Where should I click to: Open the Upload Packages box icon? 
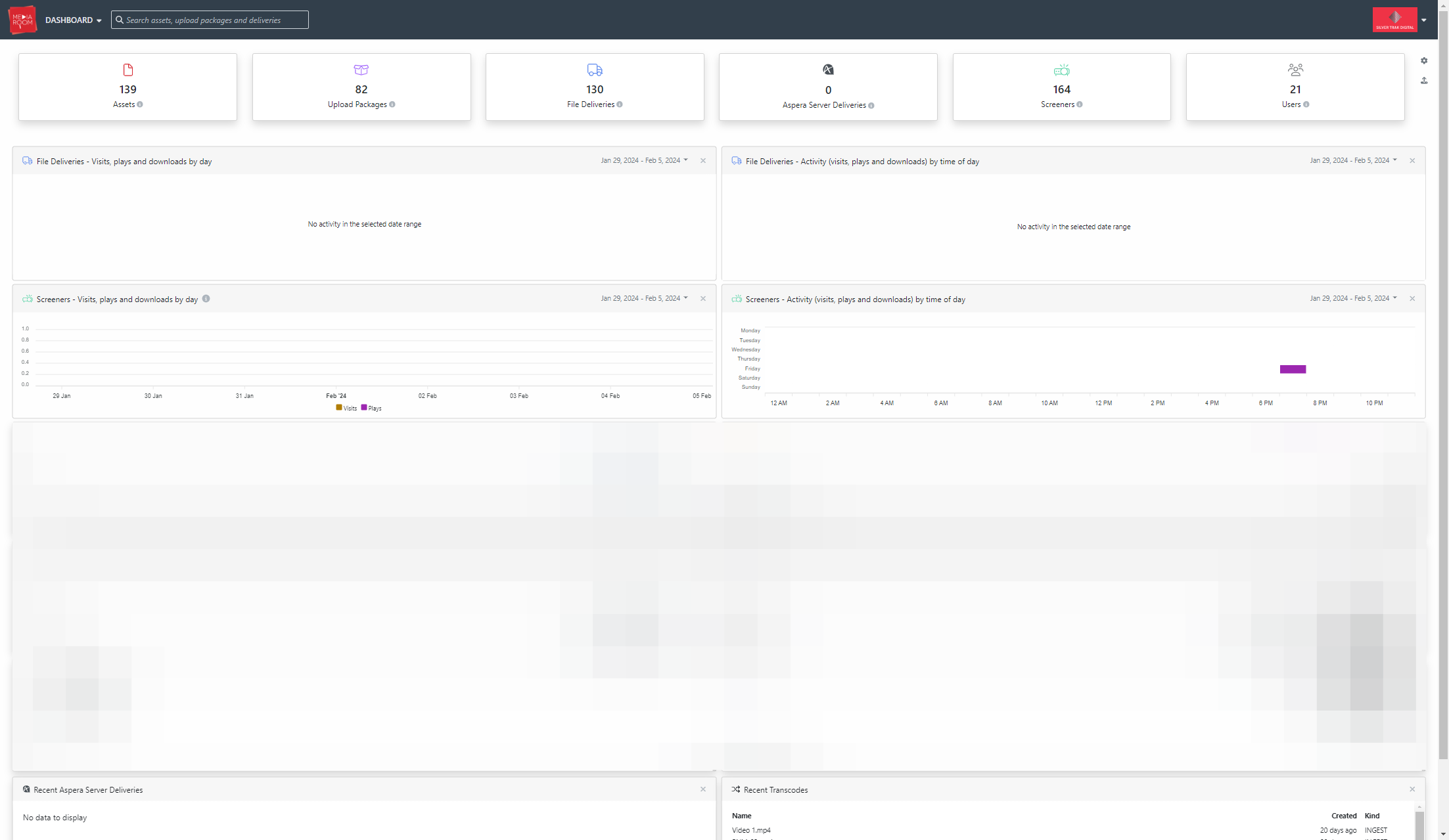tap(361, 70)
